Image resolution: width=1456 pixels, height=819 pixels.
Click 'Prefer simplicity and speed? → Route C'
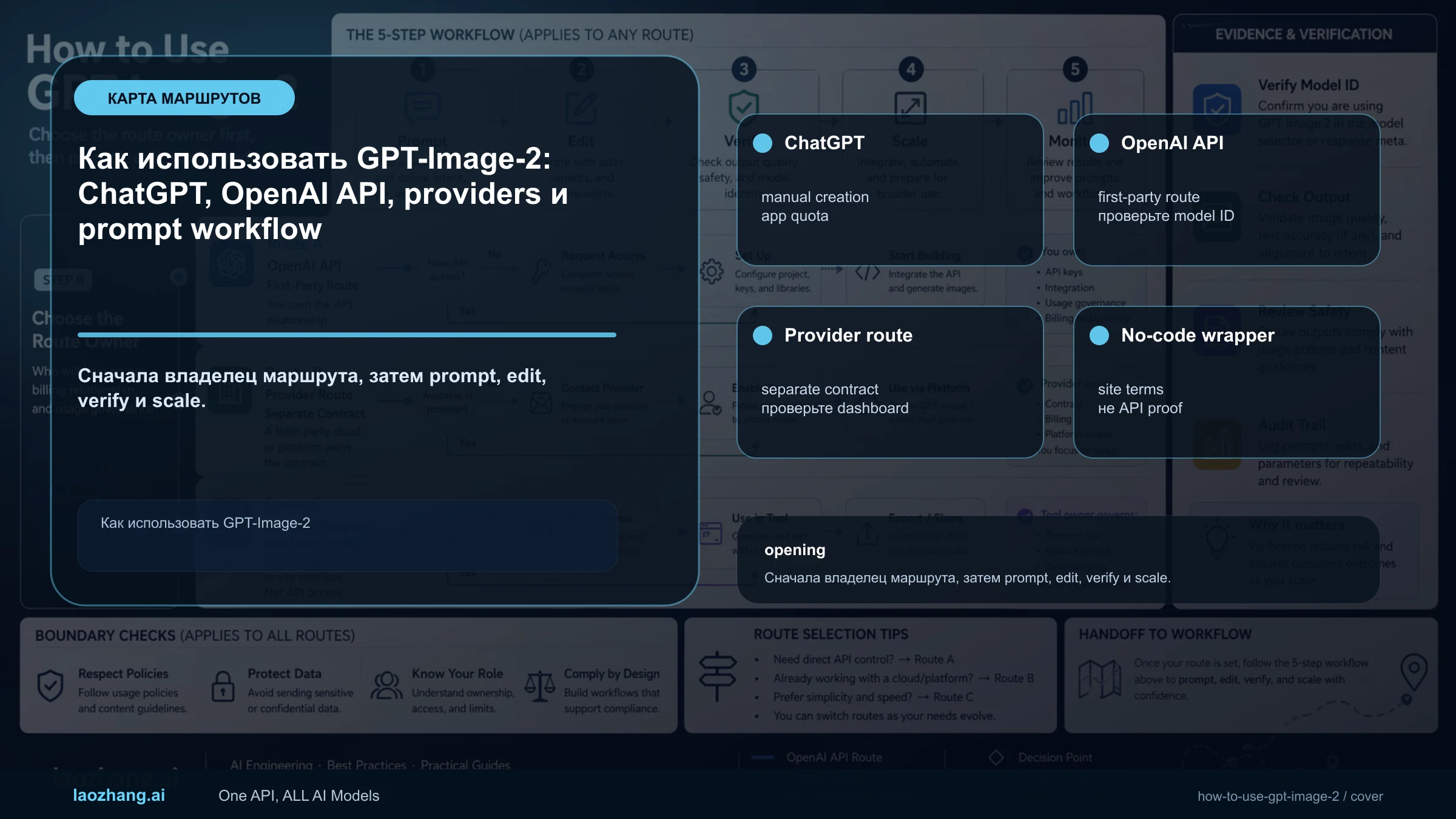[873, 697]
